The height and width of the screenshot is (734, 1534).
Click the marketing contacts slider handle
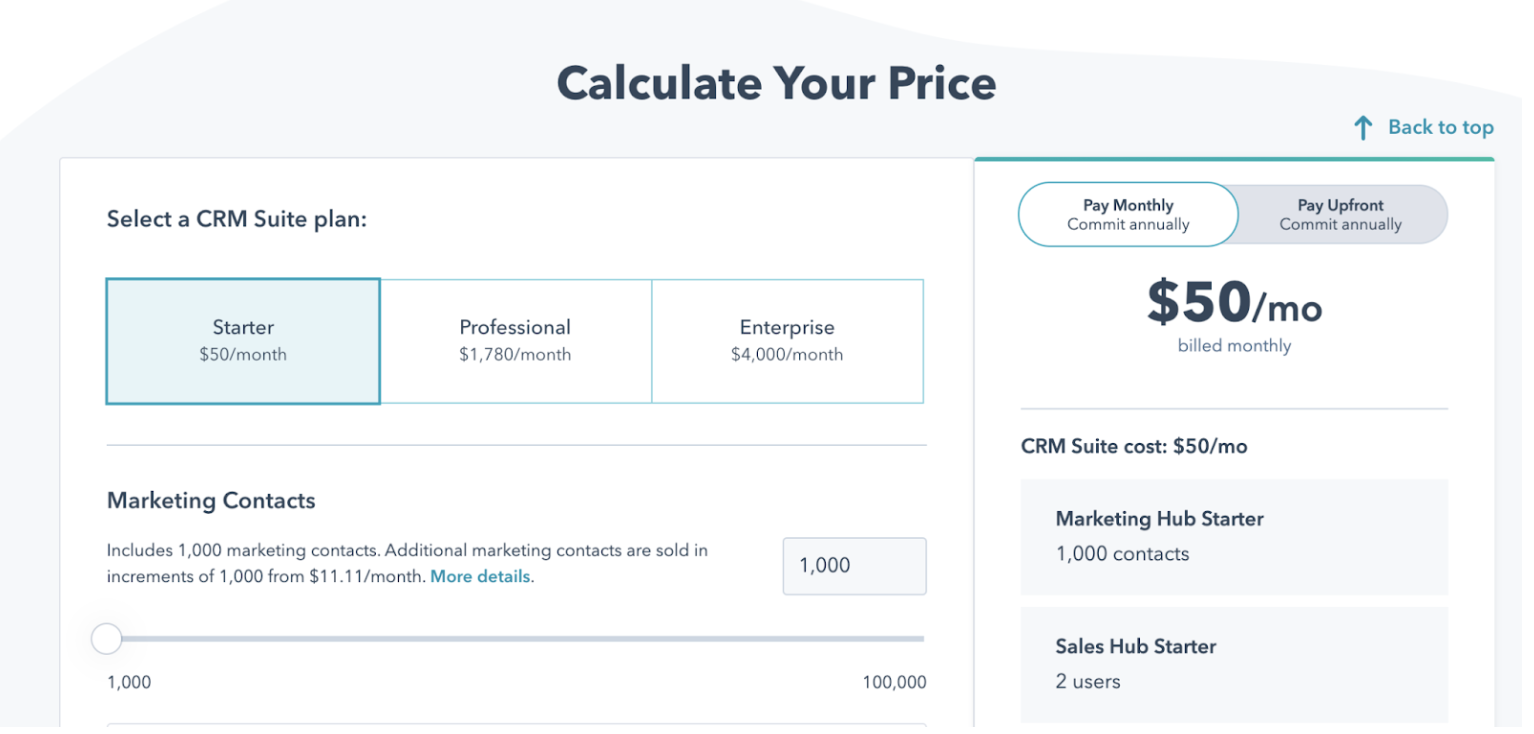coord(106,638)
